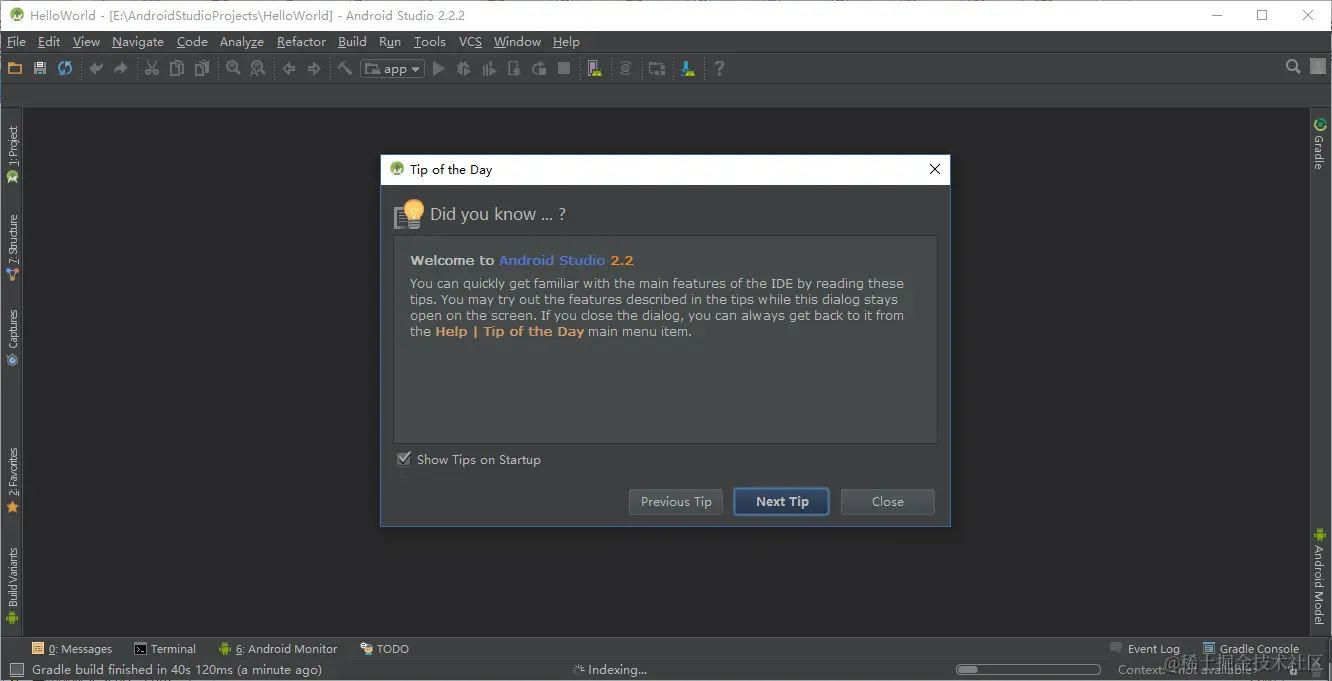Image resolution: width=1332 pixels, height=681 pixels.
Task: Open the SDK Manager icon
Action: (x=688, y=68)
